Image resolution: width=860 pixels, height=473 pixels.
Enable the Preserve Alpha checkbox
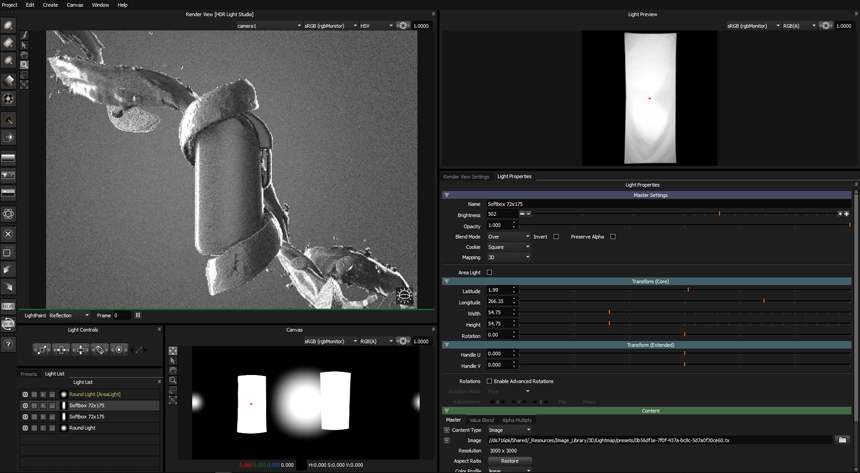click(613, 236)
